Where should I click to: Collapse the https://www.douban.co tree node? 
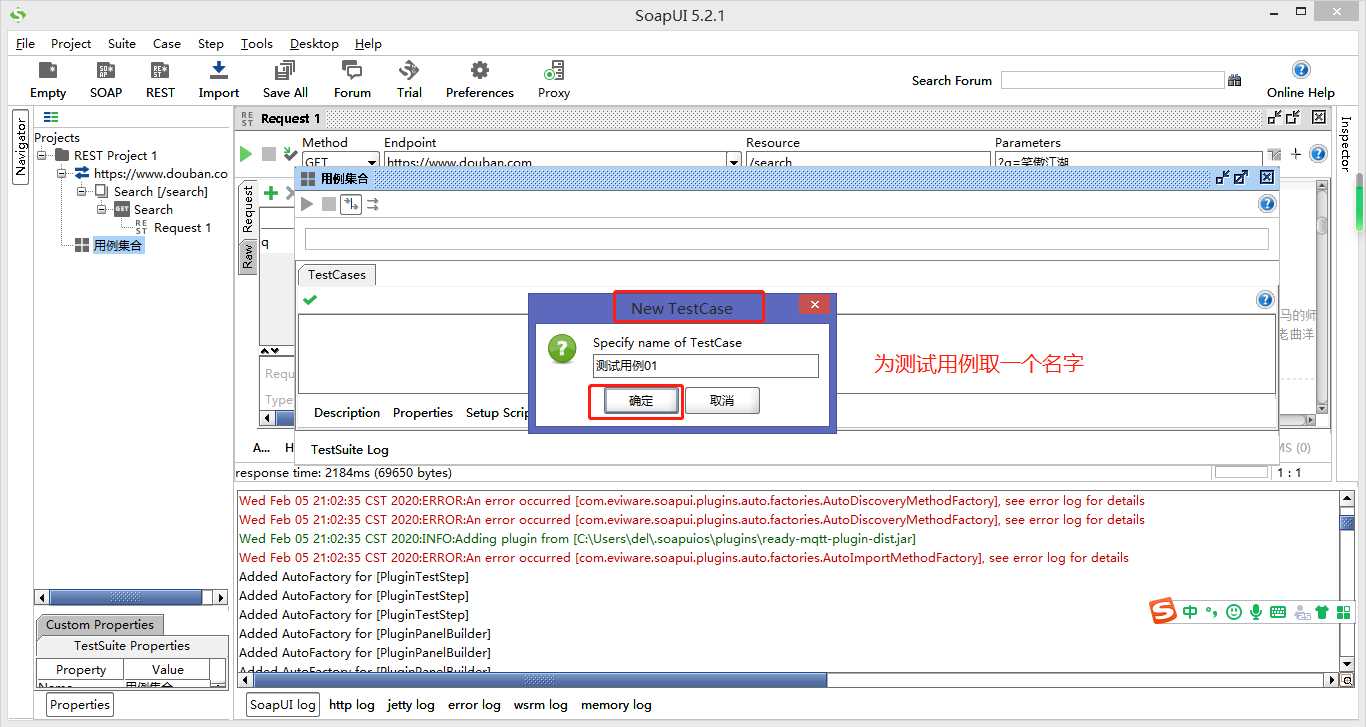tap(63, 173)
